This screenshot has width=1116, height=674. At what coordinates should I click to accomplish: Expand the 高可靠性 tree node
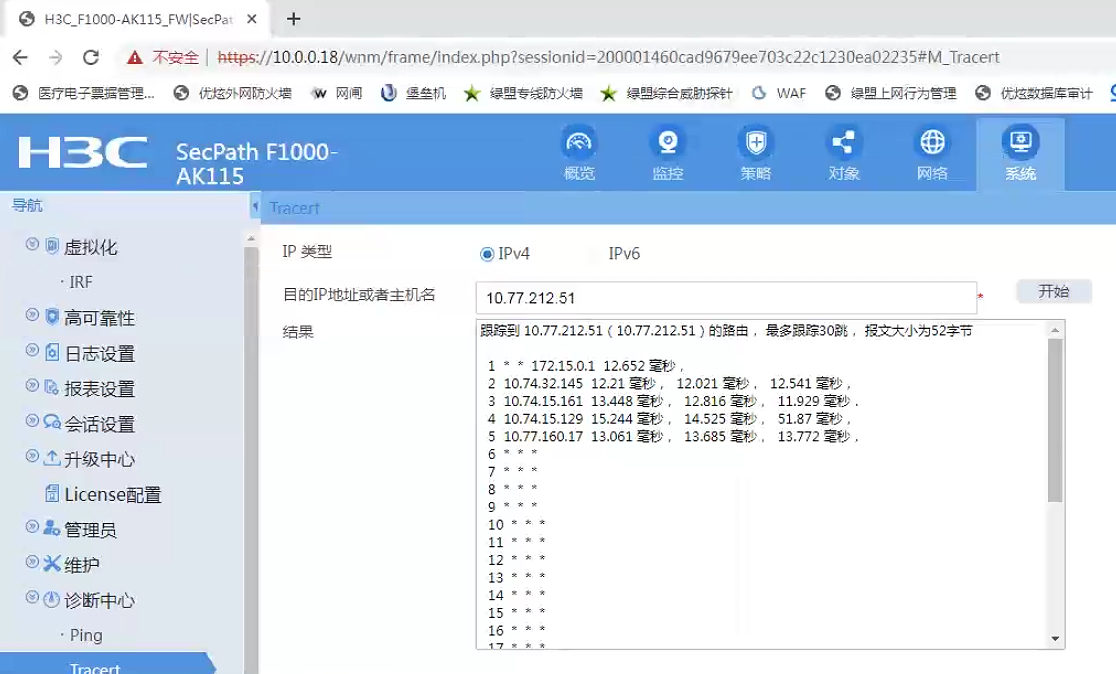(x=32, y=315)
